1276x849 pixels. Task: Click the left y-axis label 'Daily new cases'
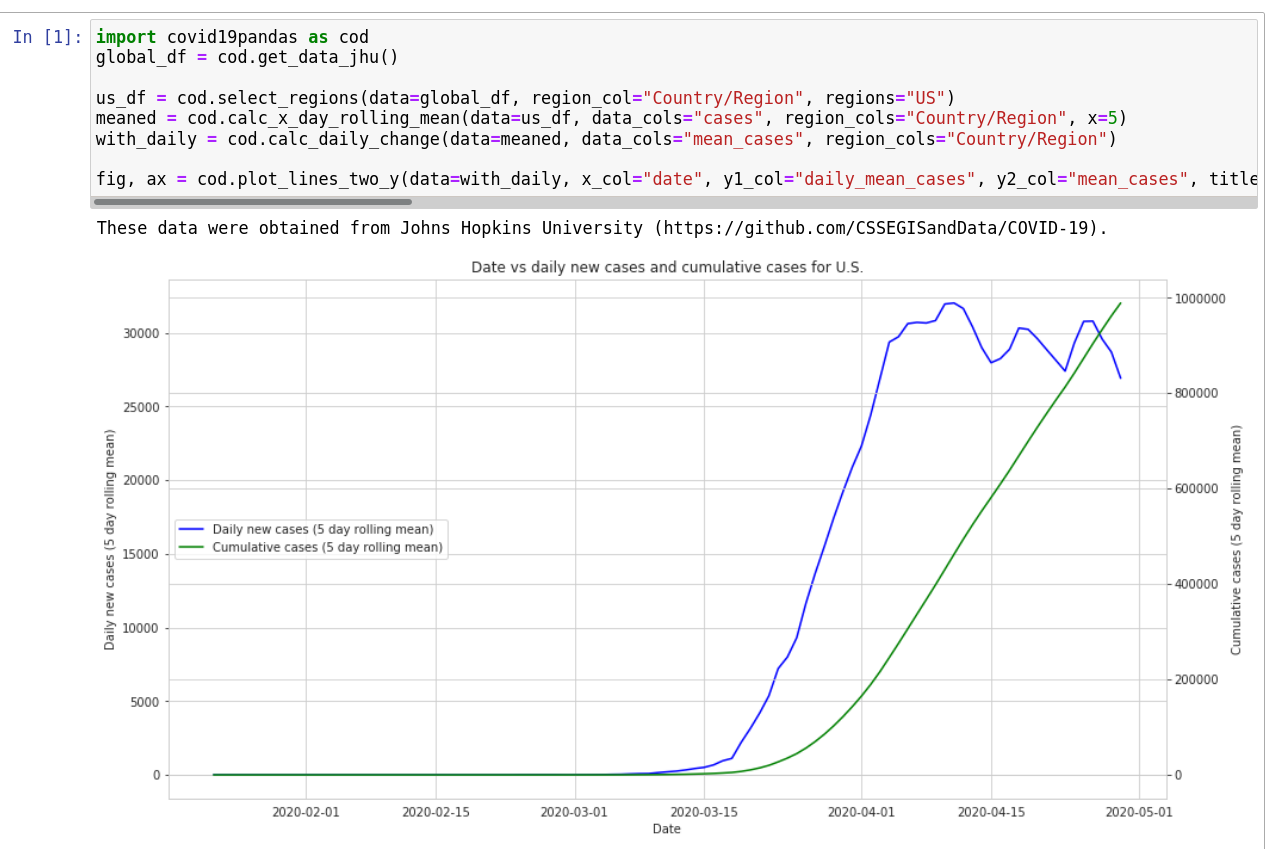point(110,539)
